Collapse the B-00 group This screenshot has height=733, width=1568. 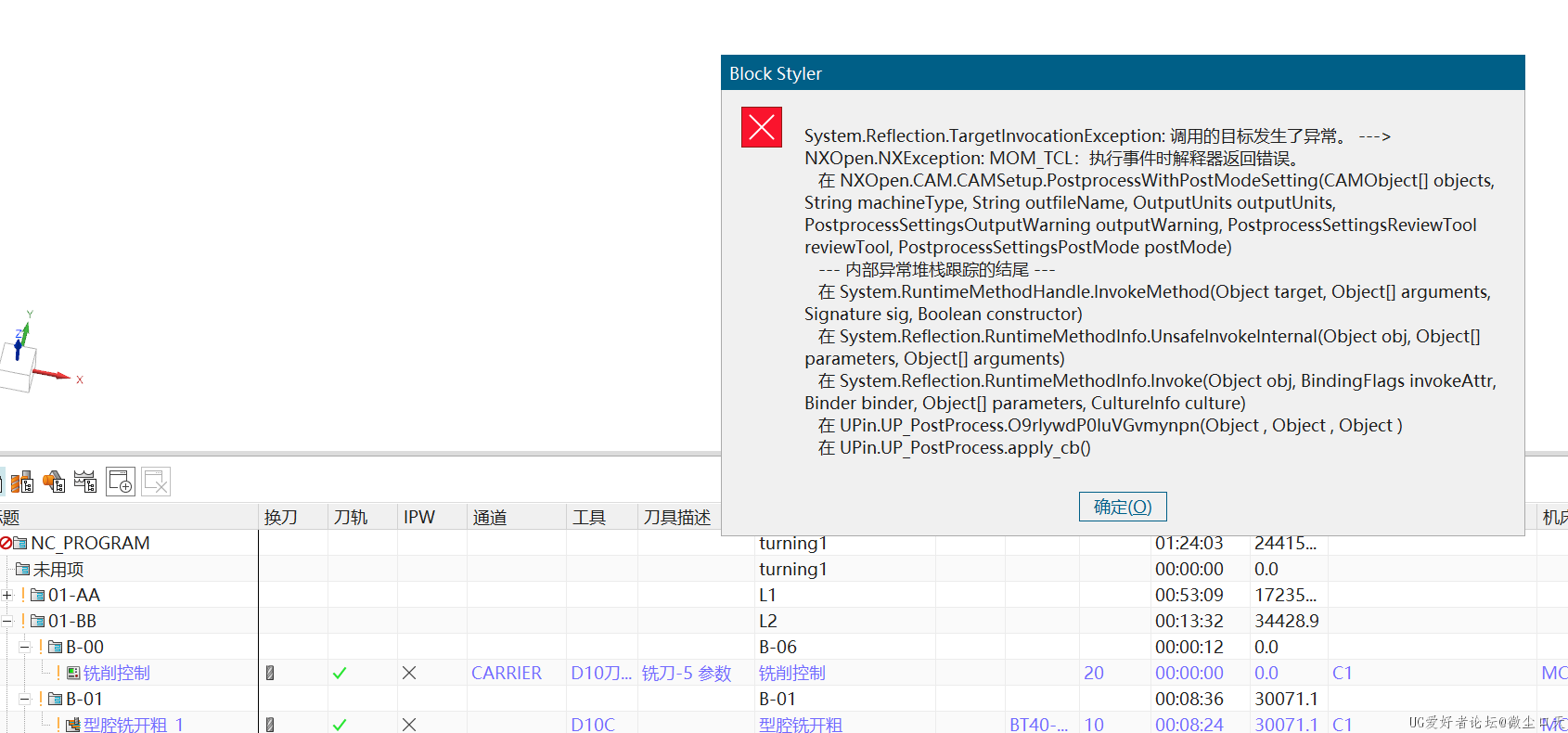(x=25, y=647)
